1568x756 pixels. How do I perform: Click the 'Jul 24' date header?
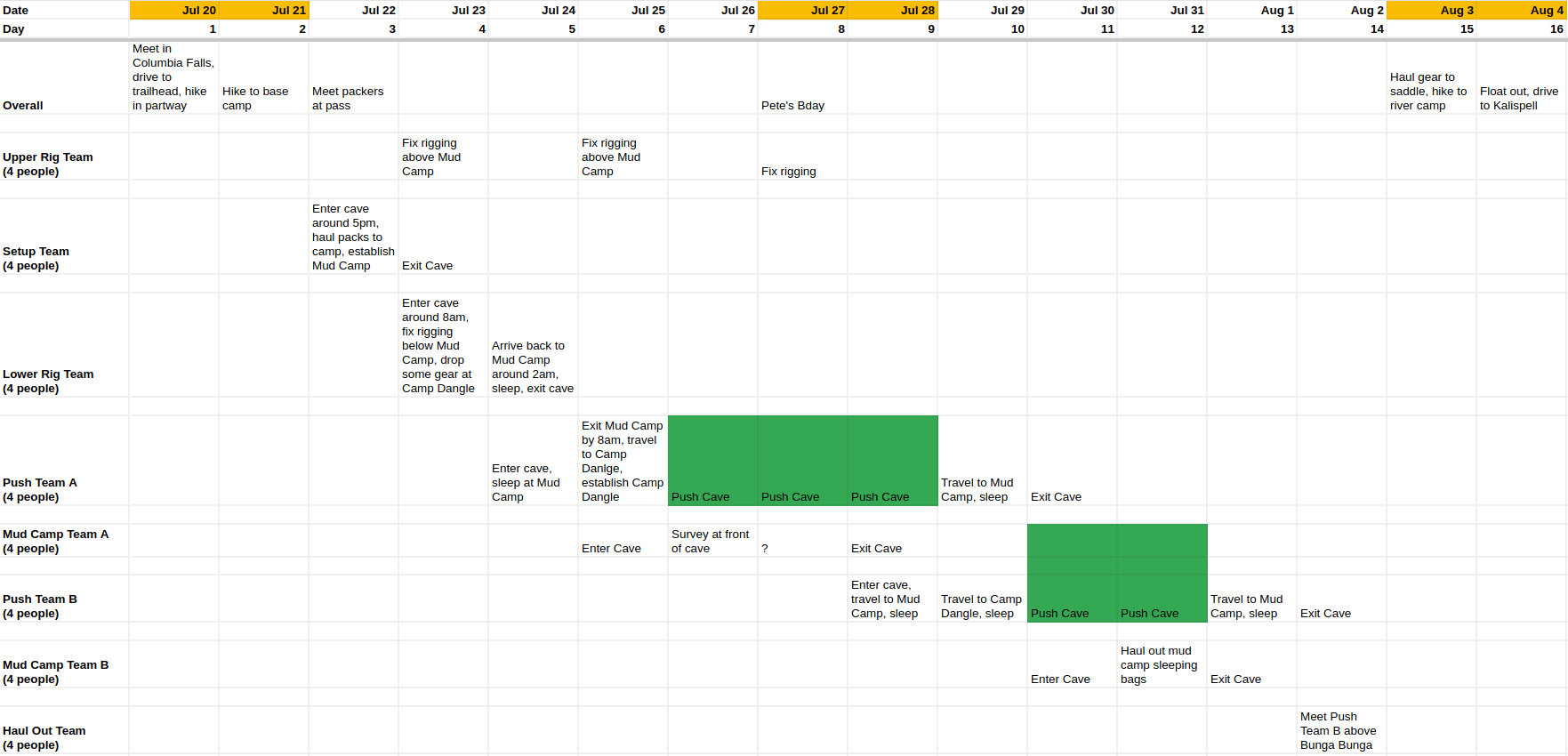point(534,10)
